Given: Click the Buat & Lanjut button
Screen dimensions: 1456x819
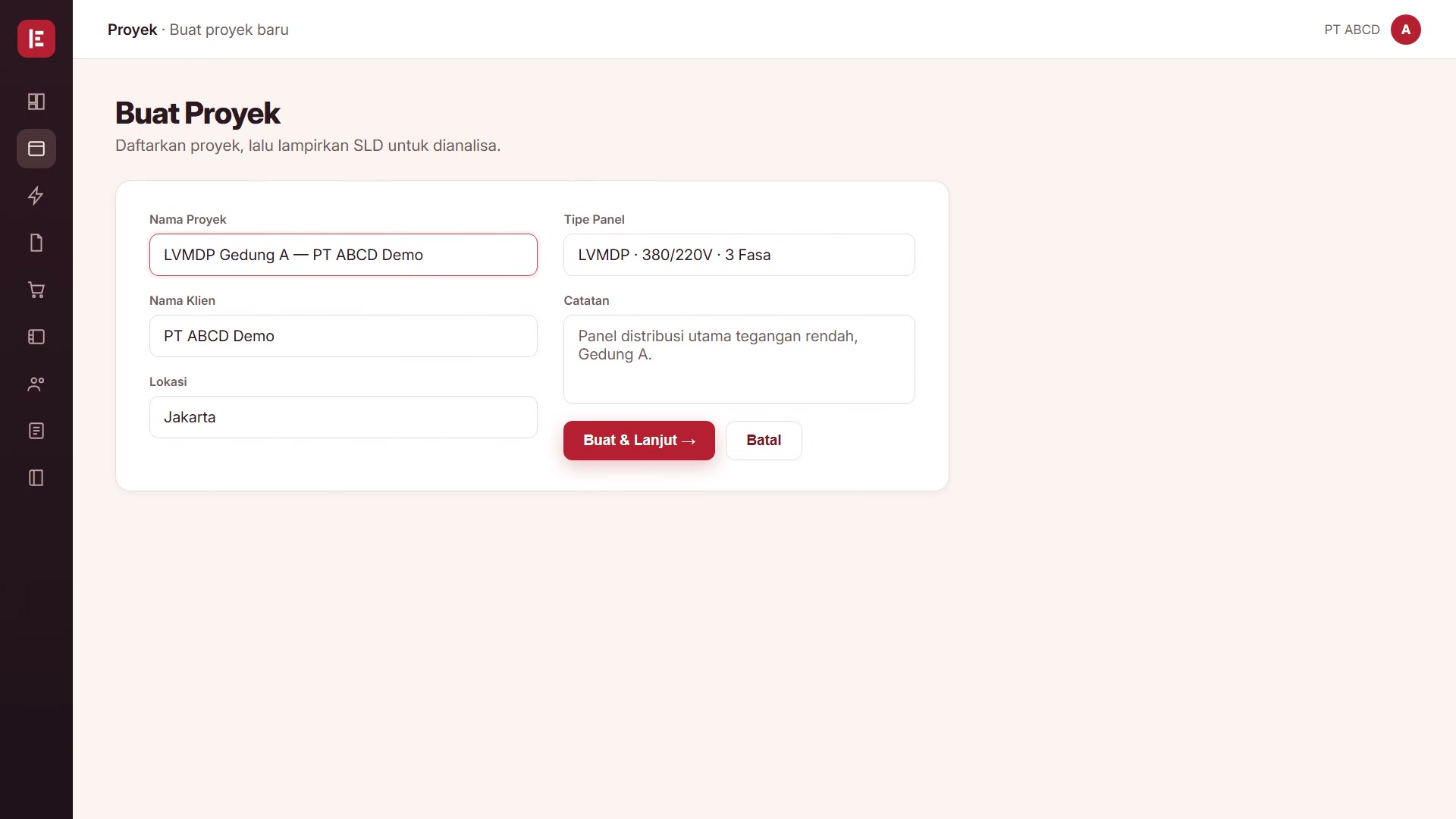Looking at the screenshot, I should [x=639, y=441].
